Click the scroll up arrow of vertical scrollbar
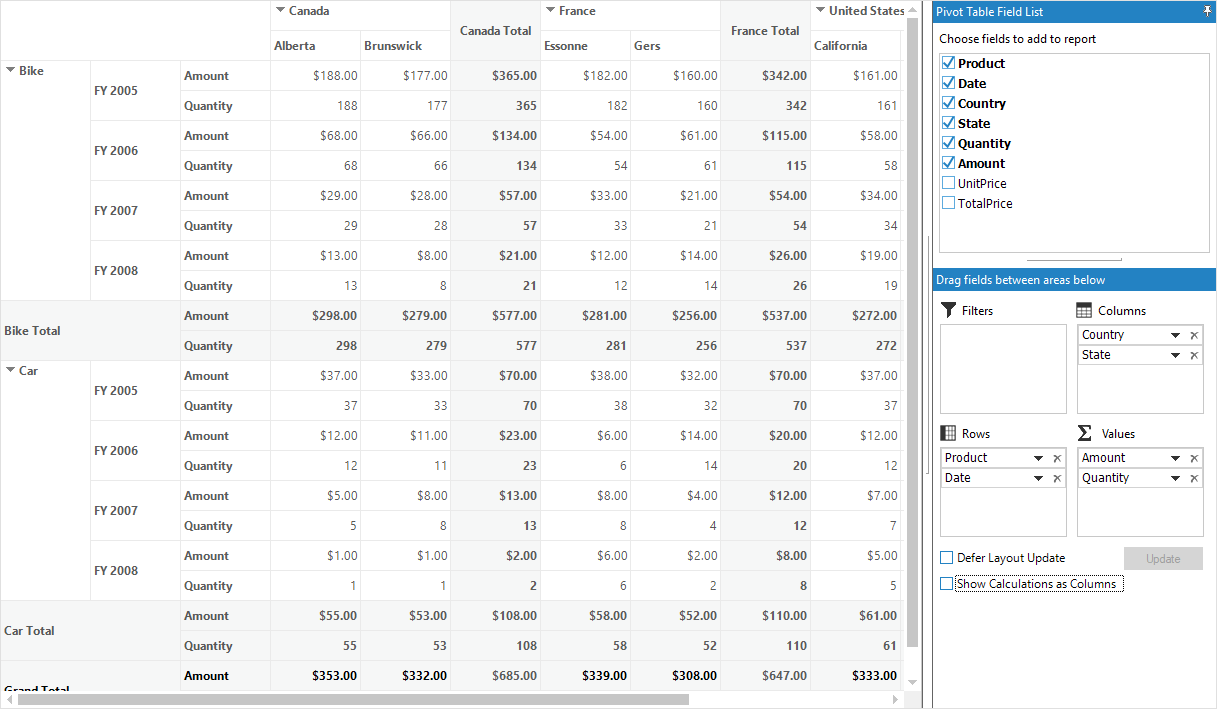 click(x=911, y=11)
